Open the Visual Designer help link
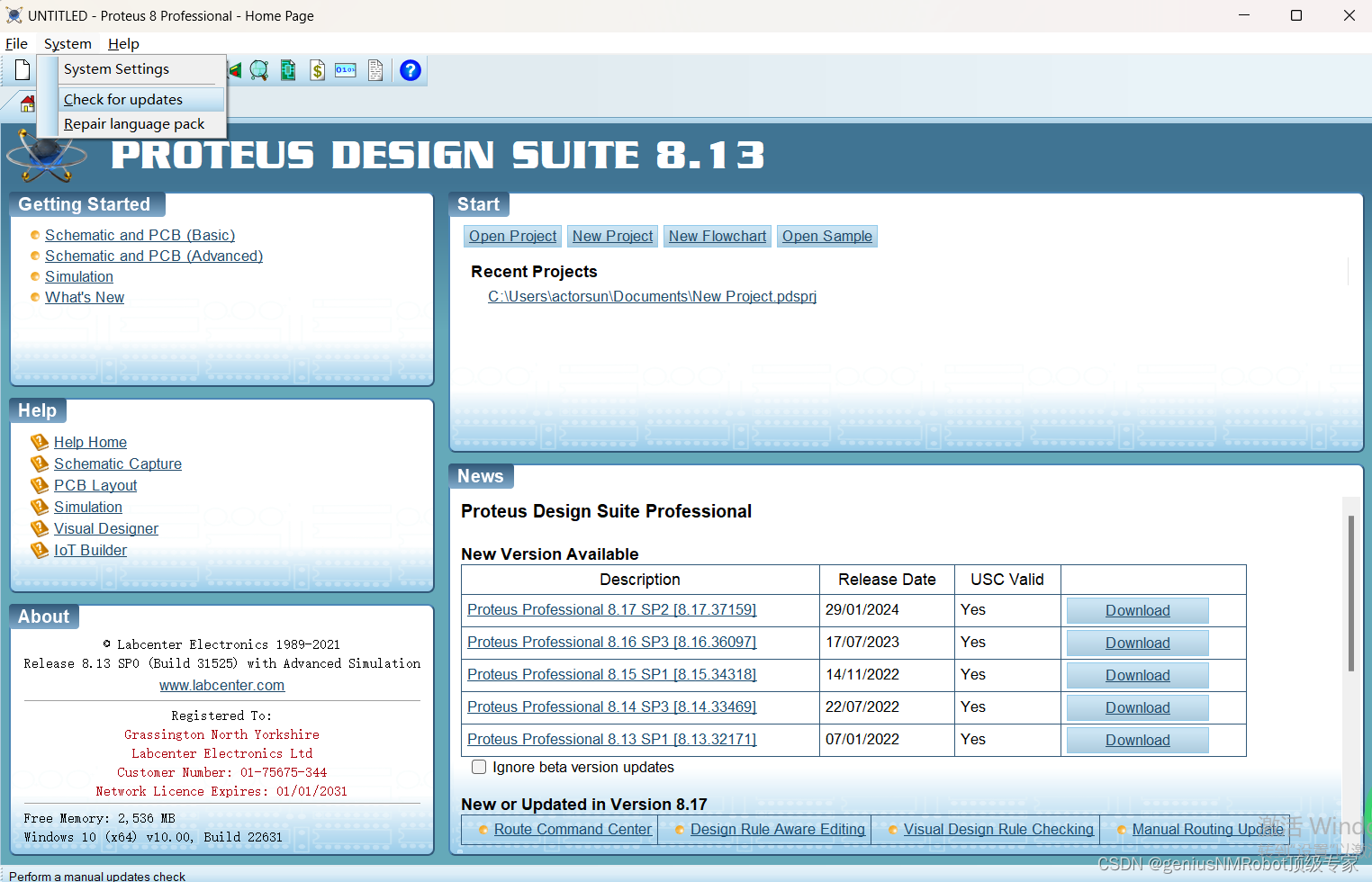1372x882 pixels. click(106, 528)
